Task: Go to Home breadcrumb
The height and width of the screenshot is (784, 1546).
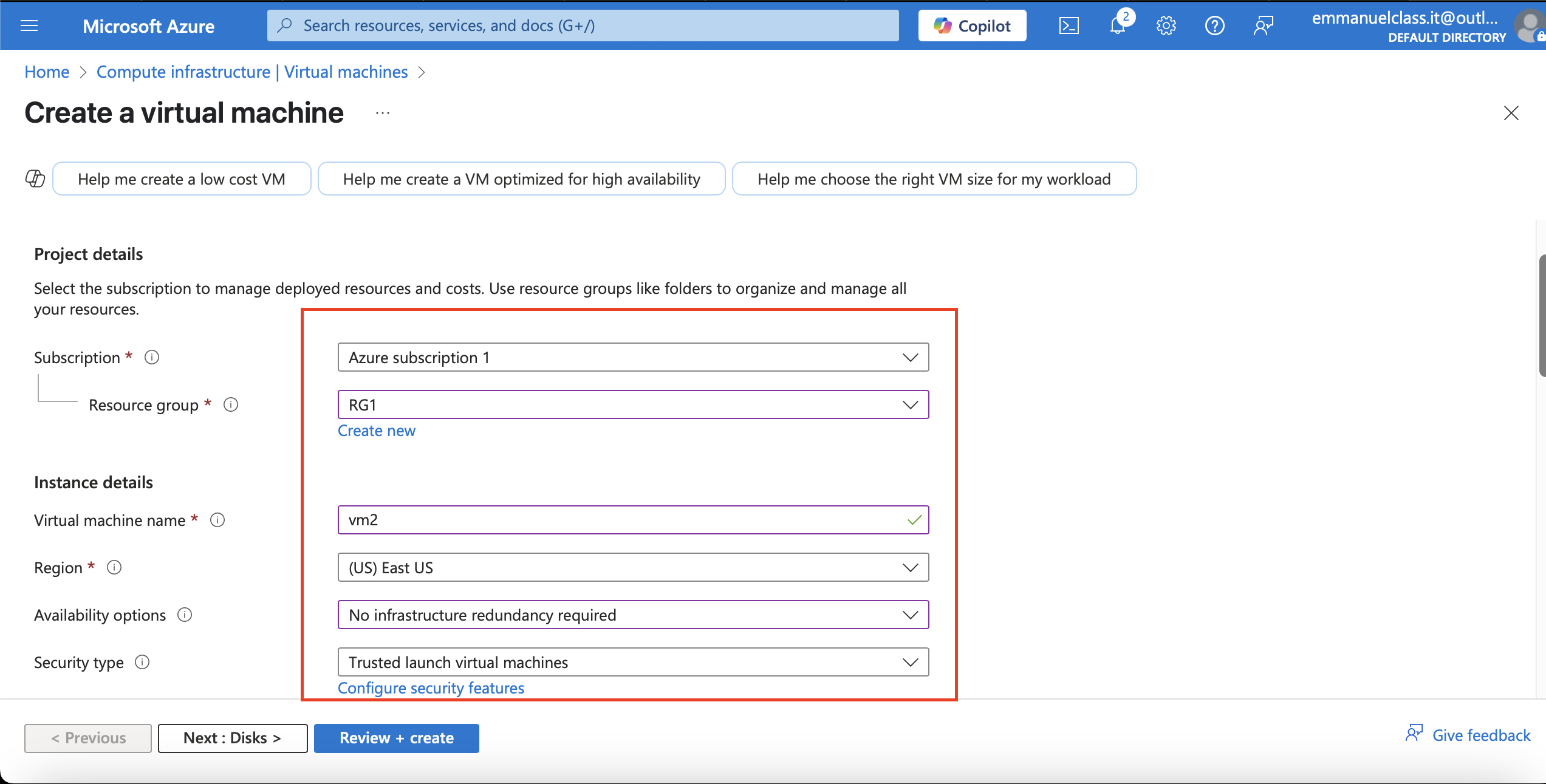Action: tap(47, 72)
